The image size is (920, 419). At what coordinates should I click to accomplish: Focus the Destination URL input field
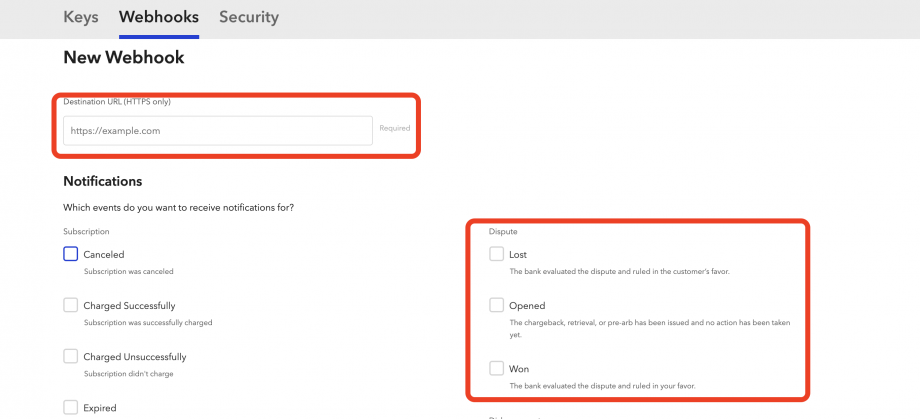218,130
